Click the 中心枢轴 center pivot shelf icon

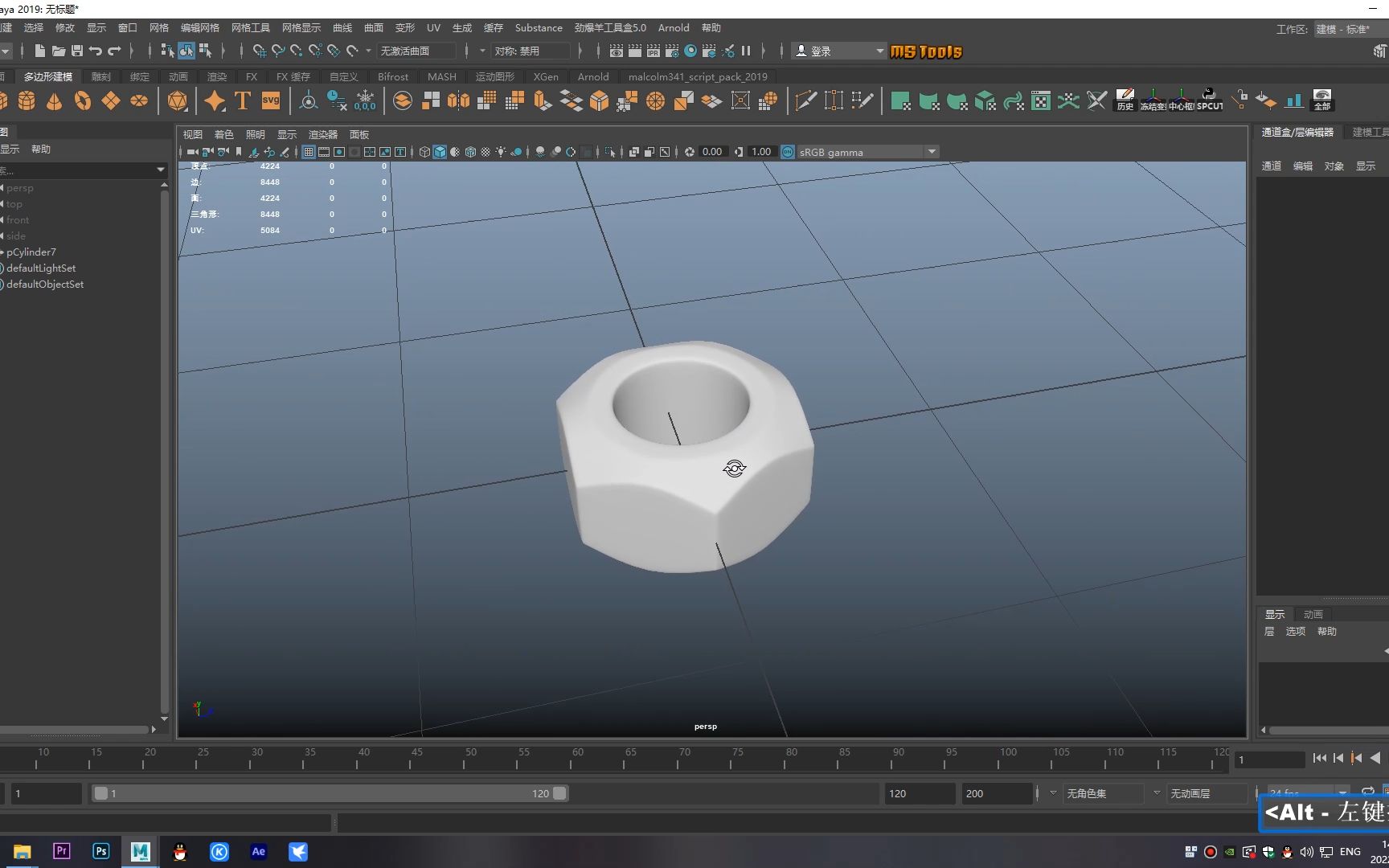pyautogui.click(x=1182, y=101)
